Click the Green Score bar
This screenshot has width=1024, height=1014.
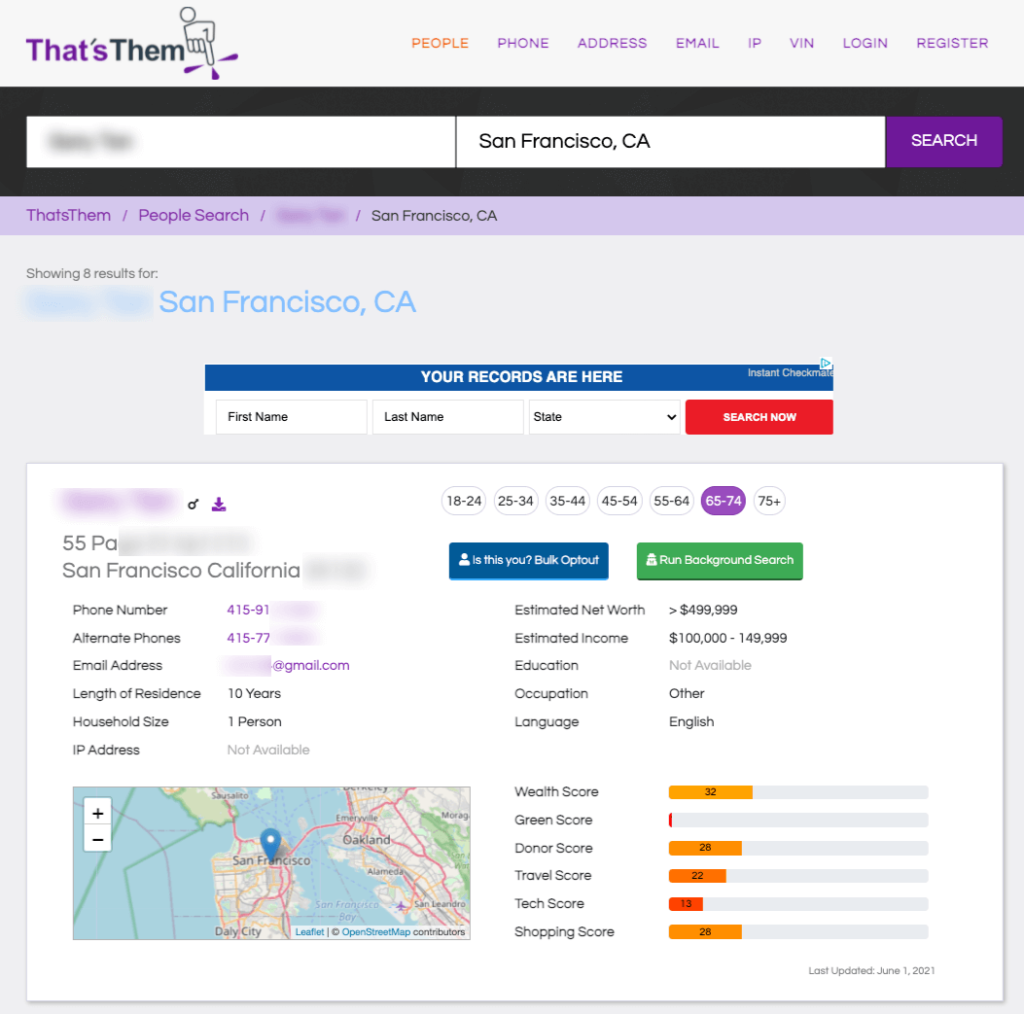(798, 820)
